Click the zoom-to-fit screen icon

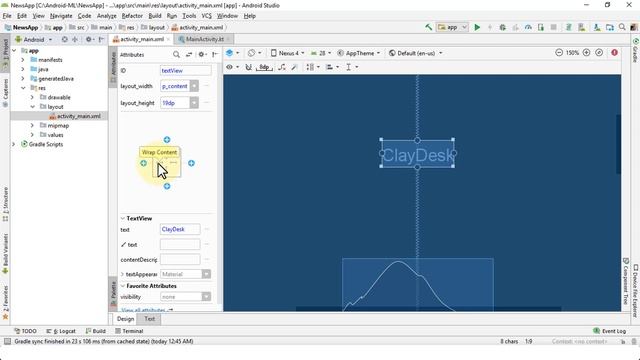pos(599,53)
